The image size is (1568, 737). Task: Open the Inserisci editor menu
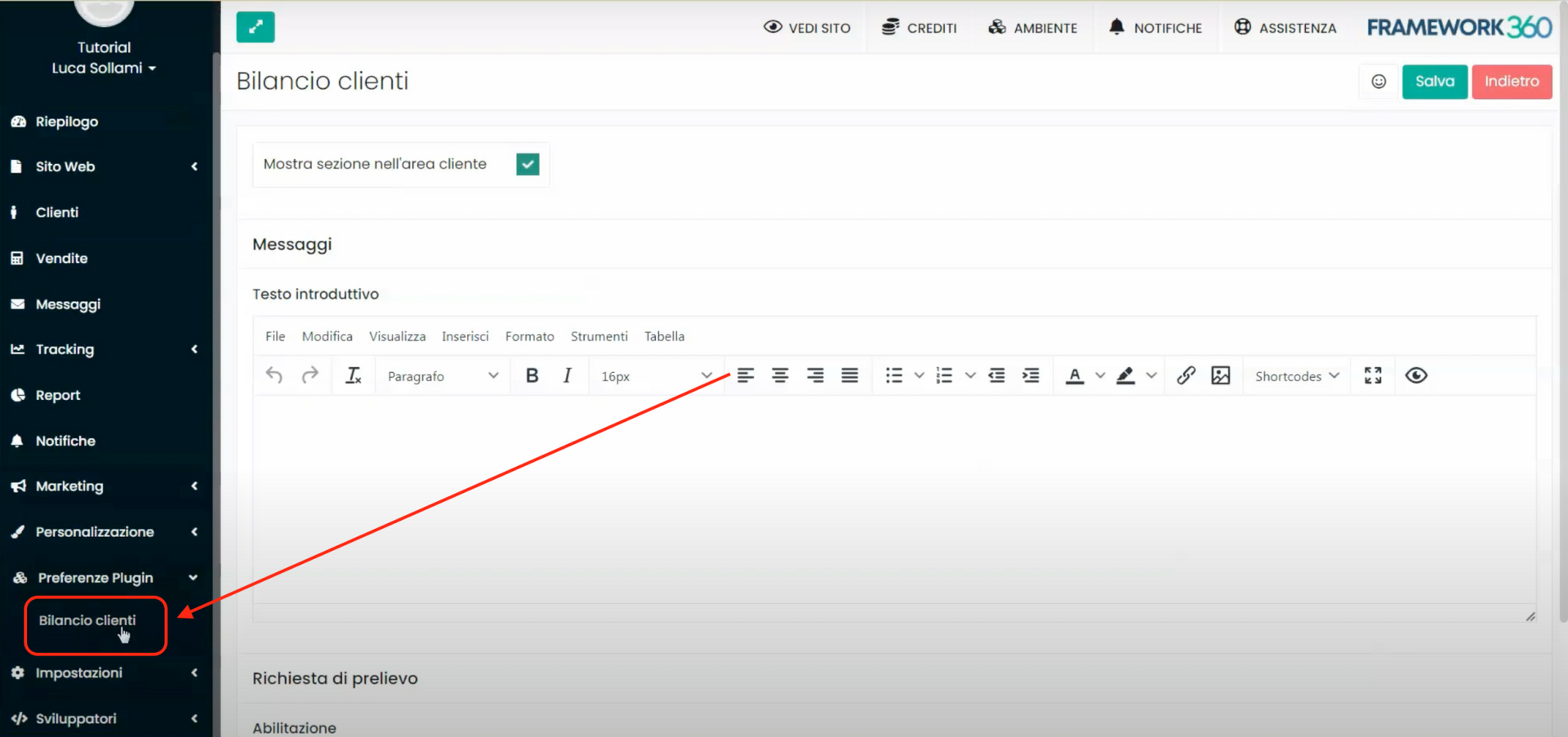click(x=465, y=336)
